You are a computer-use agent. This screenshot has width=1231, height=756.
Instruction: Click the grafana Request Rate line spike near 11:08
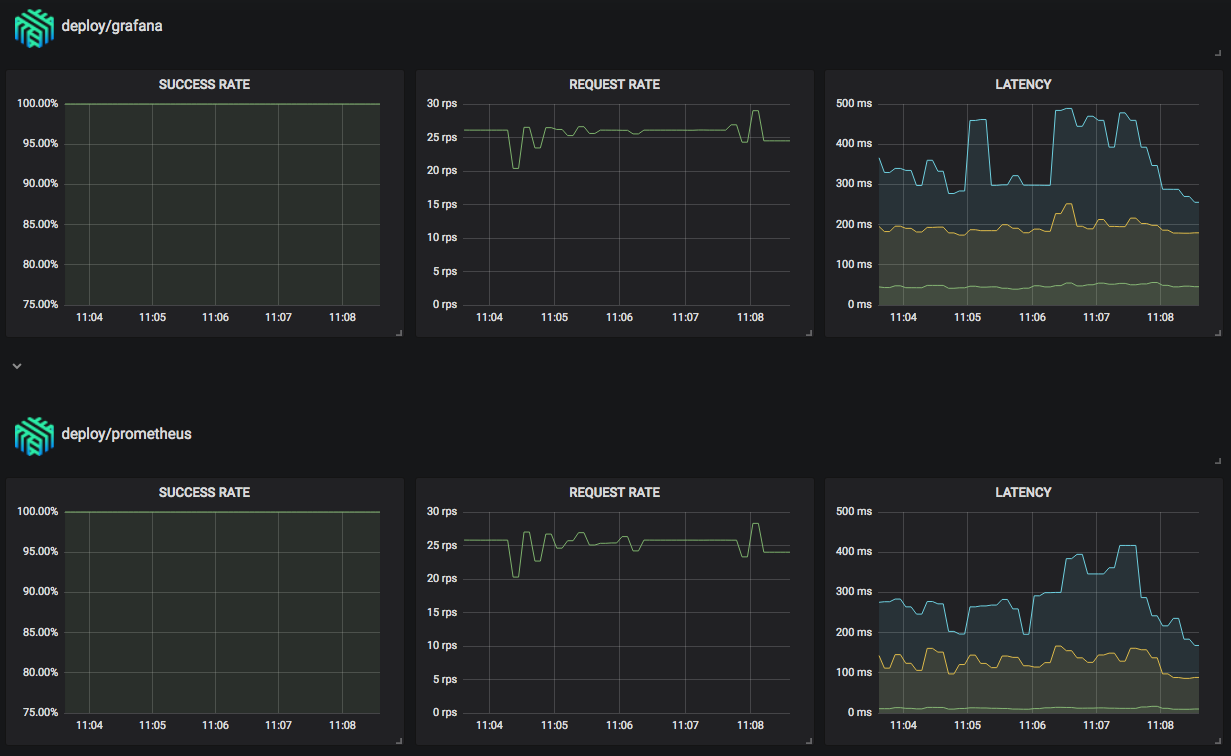pyautogui.click(x=756, y=112)
